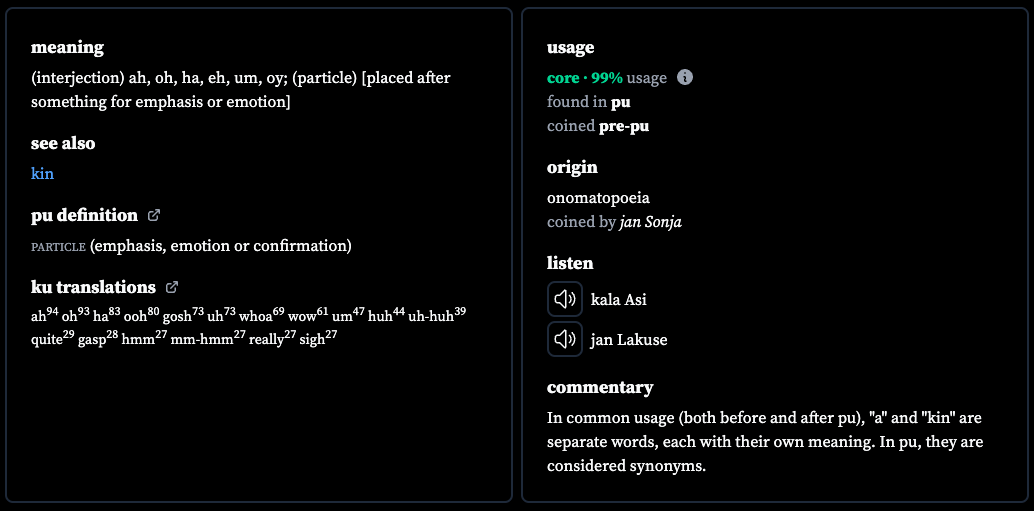Click the 'sigh' ku translation
This screenshot has width=1034, height=511.
[318, 339]
